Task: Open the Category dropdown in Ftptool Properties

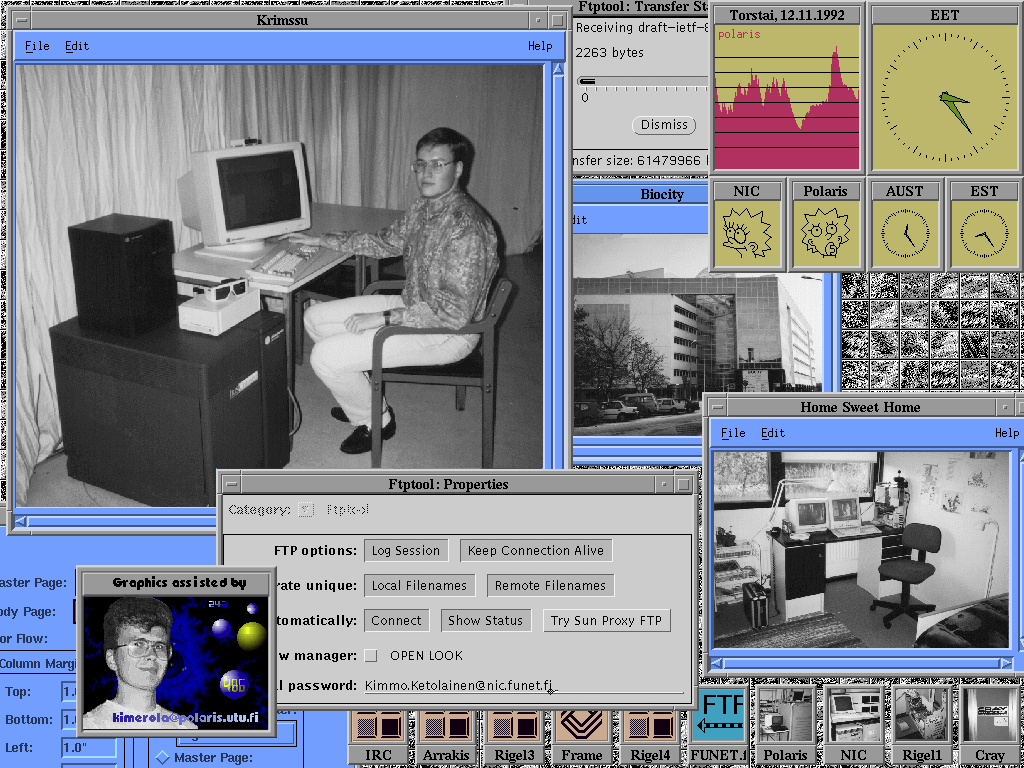Action: point(306,510)
